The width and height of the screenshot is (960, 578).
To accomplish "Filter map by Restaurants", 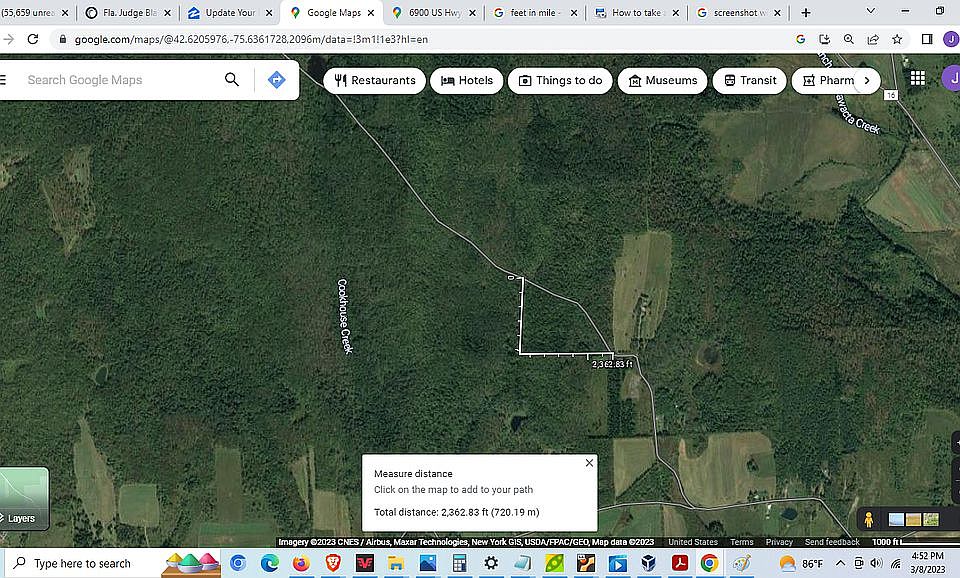I will click(x=375, y=80).
